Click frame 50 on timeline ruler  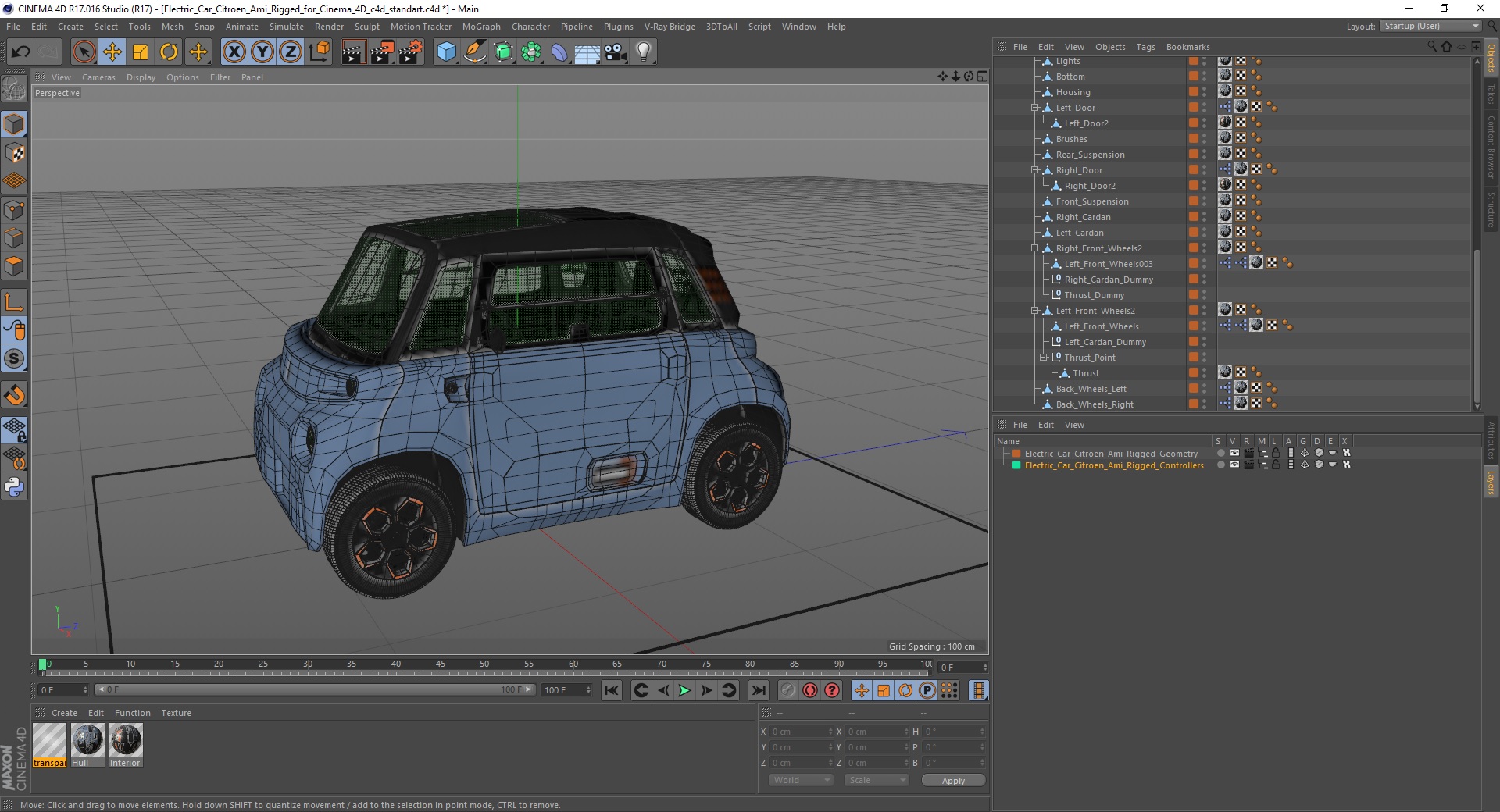coord(484,664)
